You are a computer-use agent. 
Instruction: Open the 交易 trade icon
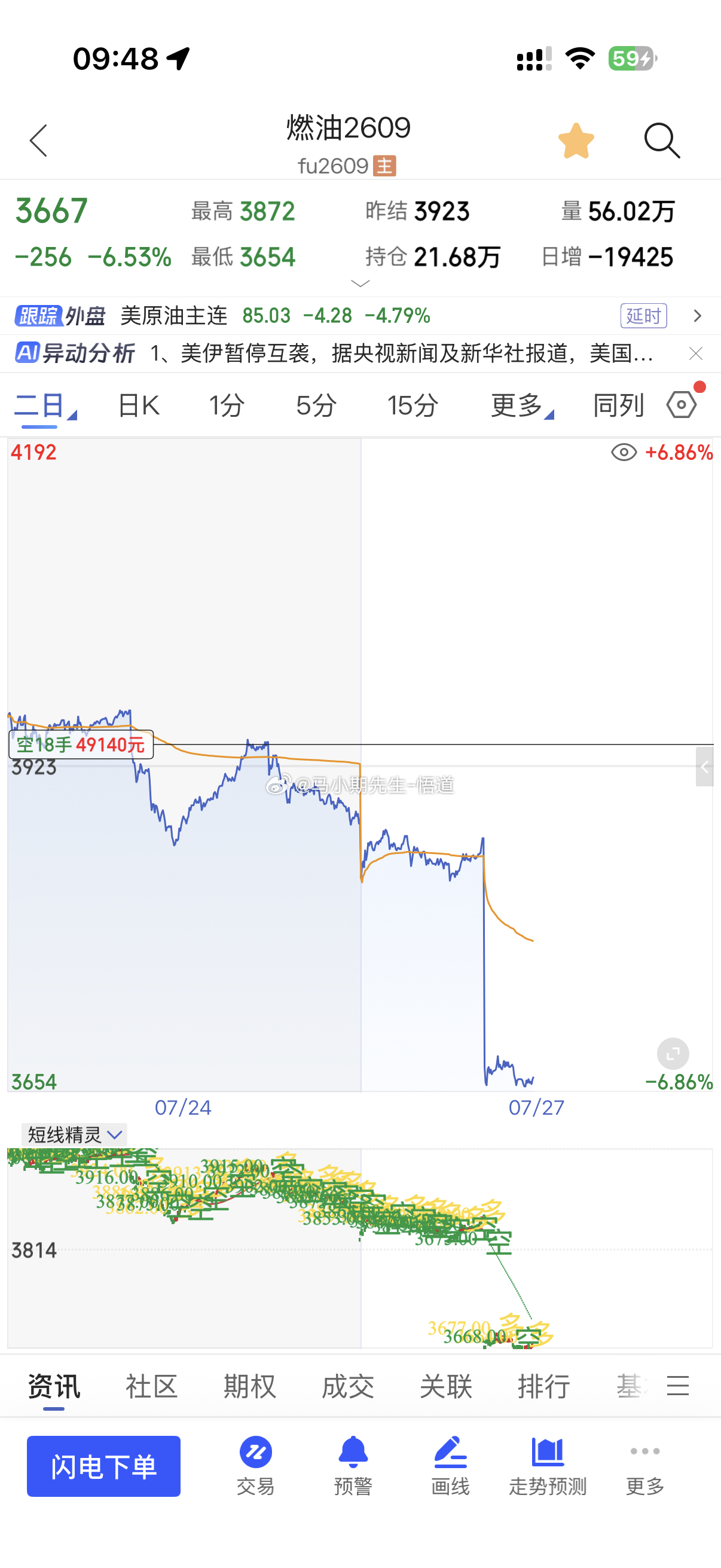[255, 1466]
